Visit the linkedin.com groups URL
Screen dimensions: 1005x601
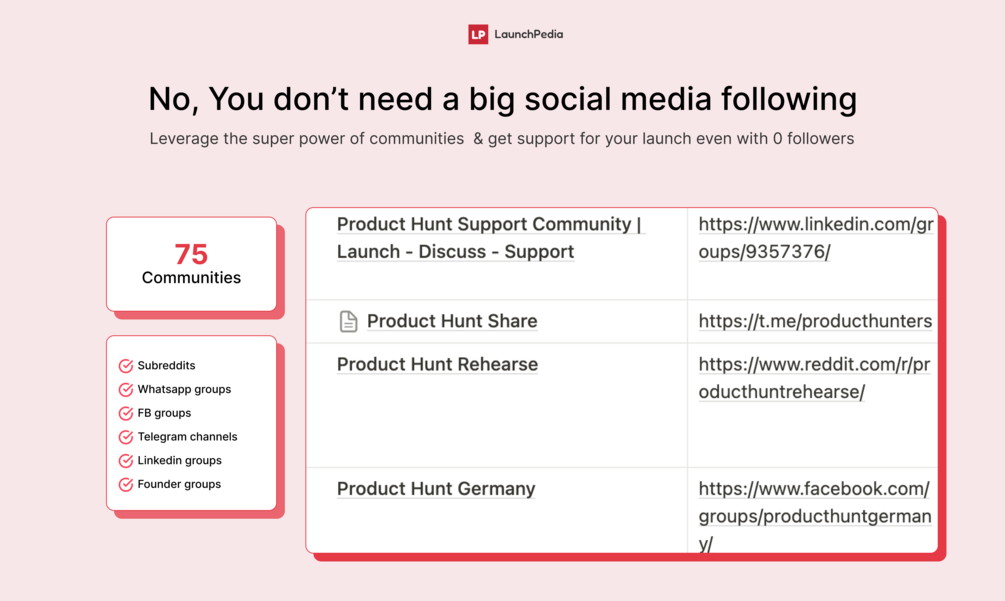click(815, 238)
